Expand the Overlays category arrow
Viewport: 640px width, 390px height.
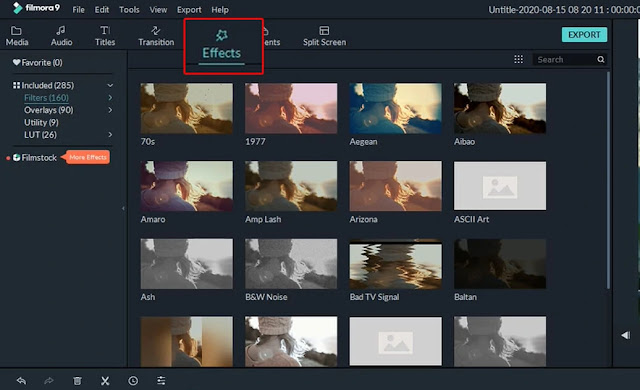pos(110,110)
